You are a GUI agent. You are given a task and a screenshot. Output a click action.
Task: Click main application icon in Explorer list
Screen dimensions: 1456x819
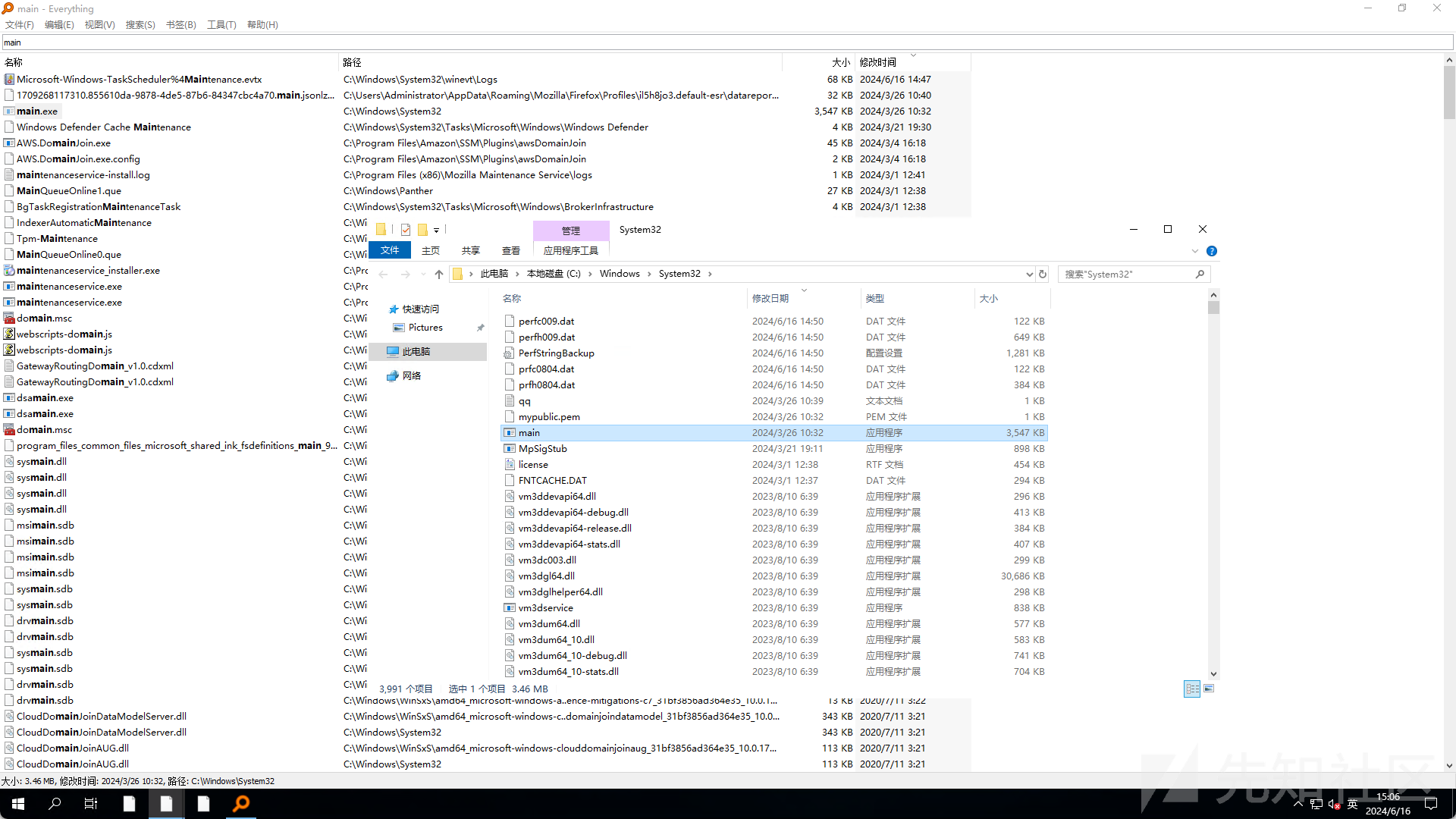[x=510, y=432]
